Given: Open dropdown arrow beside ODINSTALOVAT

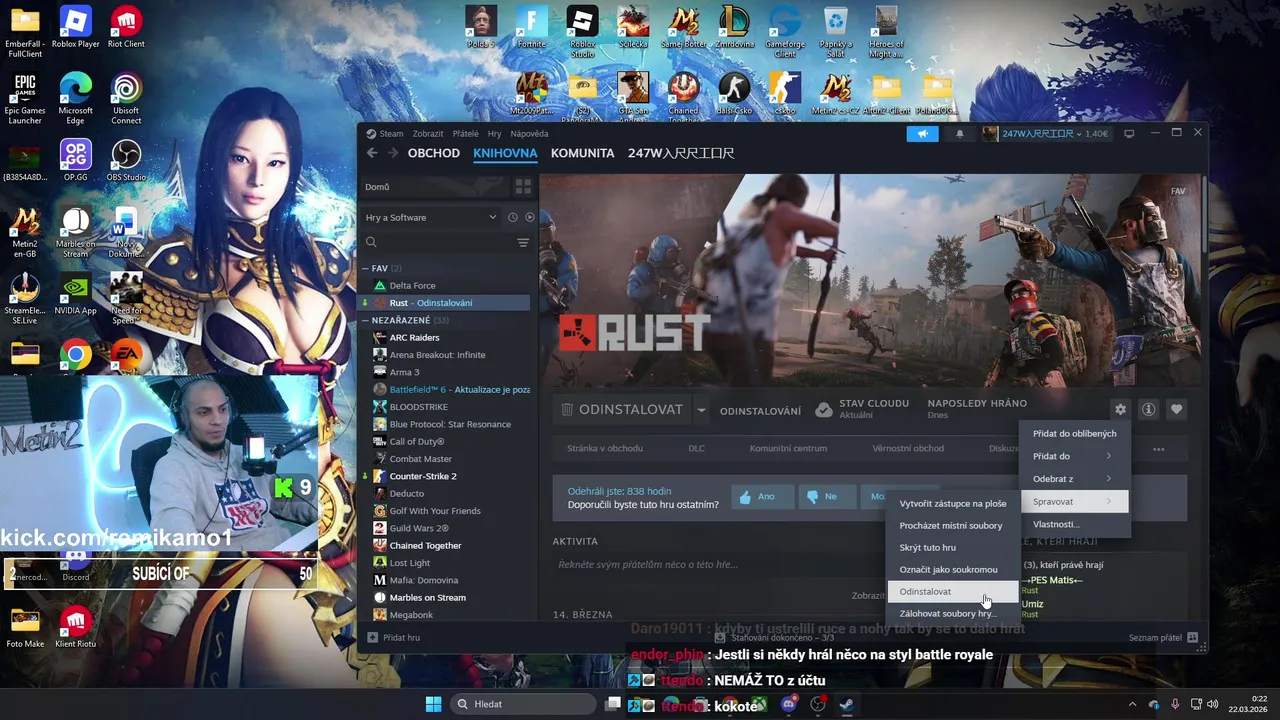Looking at the screenshot, I should 701,410.
